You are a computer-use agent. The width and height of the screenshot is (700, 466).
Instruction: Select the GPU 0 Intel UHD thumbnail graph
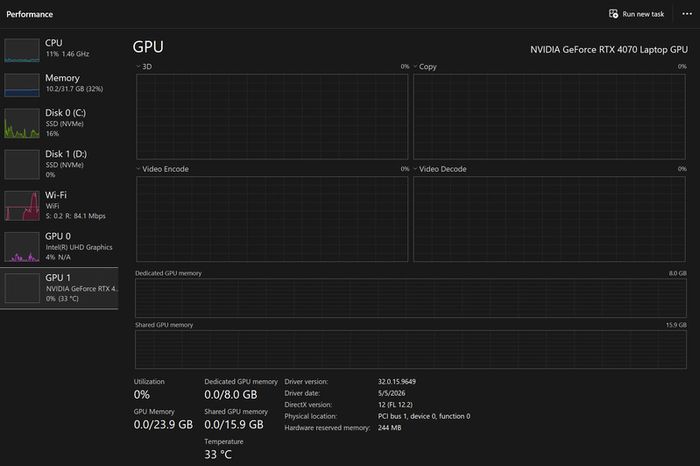coord(22,247)
